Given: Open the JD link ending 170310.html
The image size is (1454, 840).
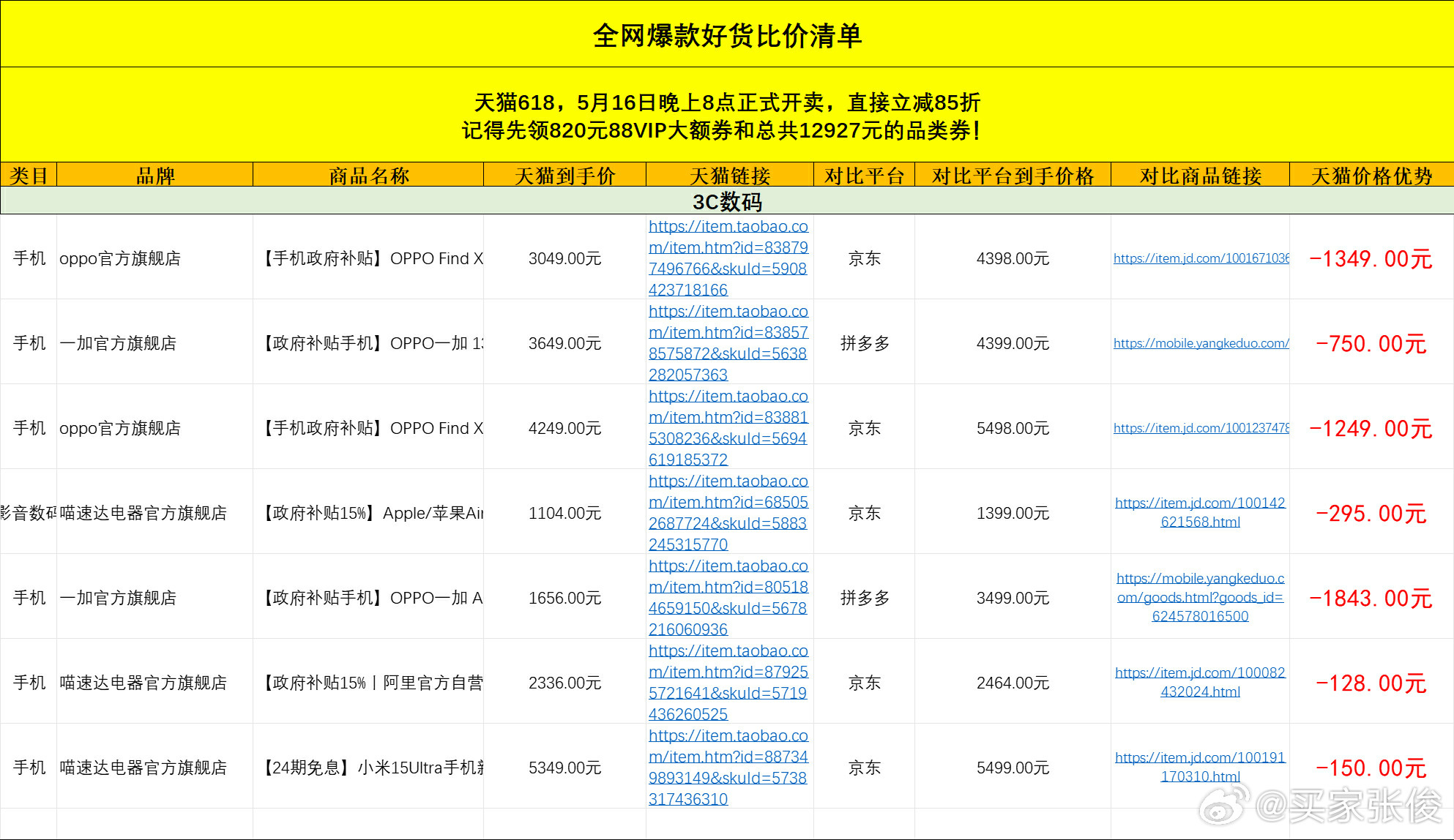Looking at the screenshot, I should (x=1200, y=767).
